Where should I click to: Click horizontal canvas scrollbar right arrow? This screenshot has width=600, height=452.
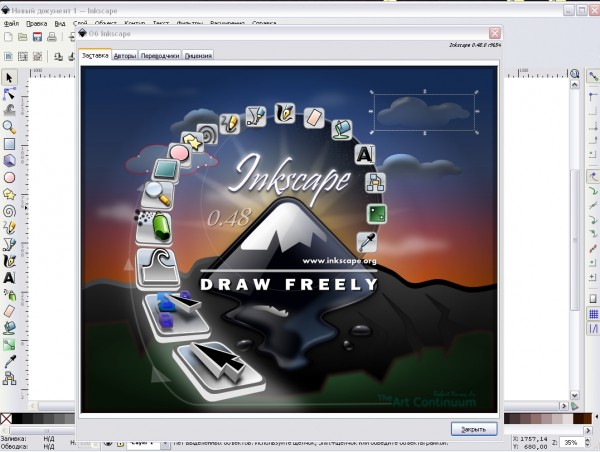coord(564,405)
